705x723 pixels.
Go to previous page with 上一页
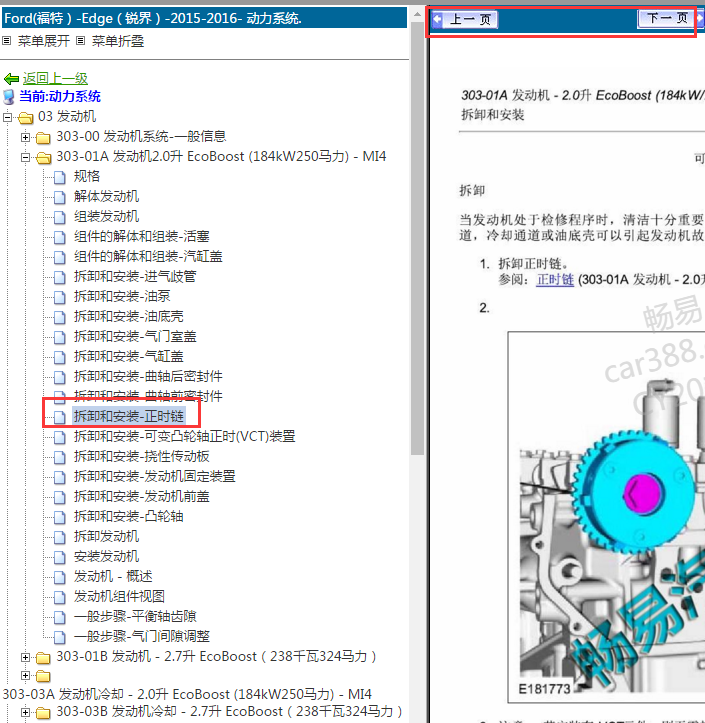pos(465,19)
